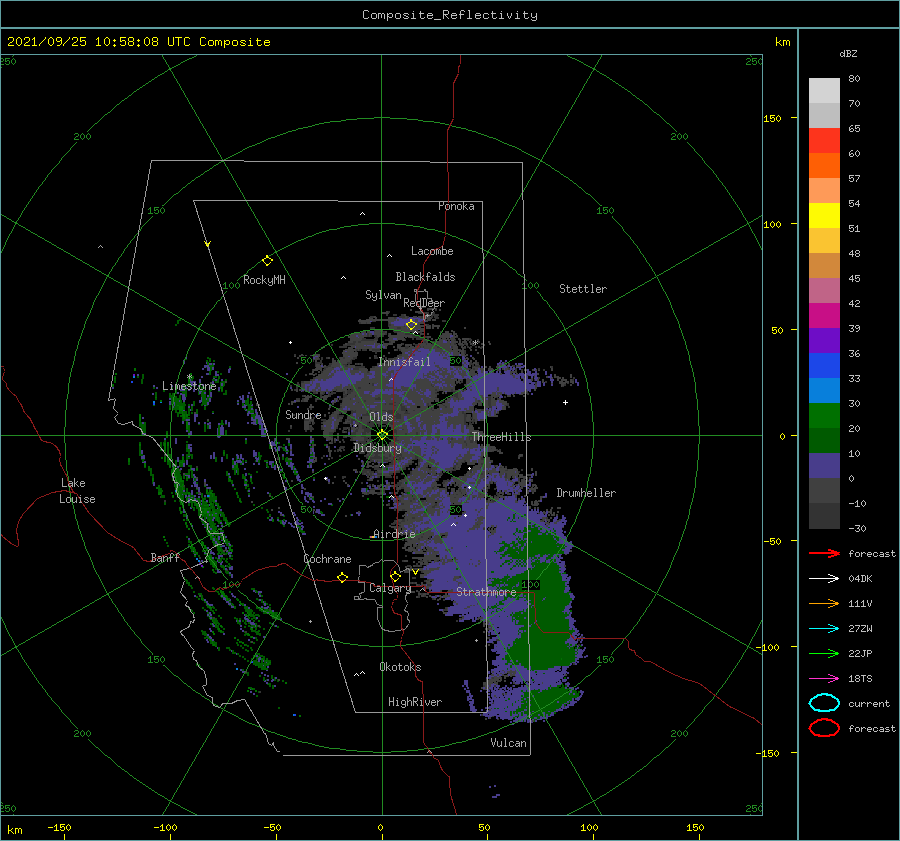Click the 'Banff' map label
Image resolution: width=900 pixels, height=841 pixels.
[x=165, y=558]
